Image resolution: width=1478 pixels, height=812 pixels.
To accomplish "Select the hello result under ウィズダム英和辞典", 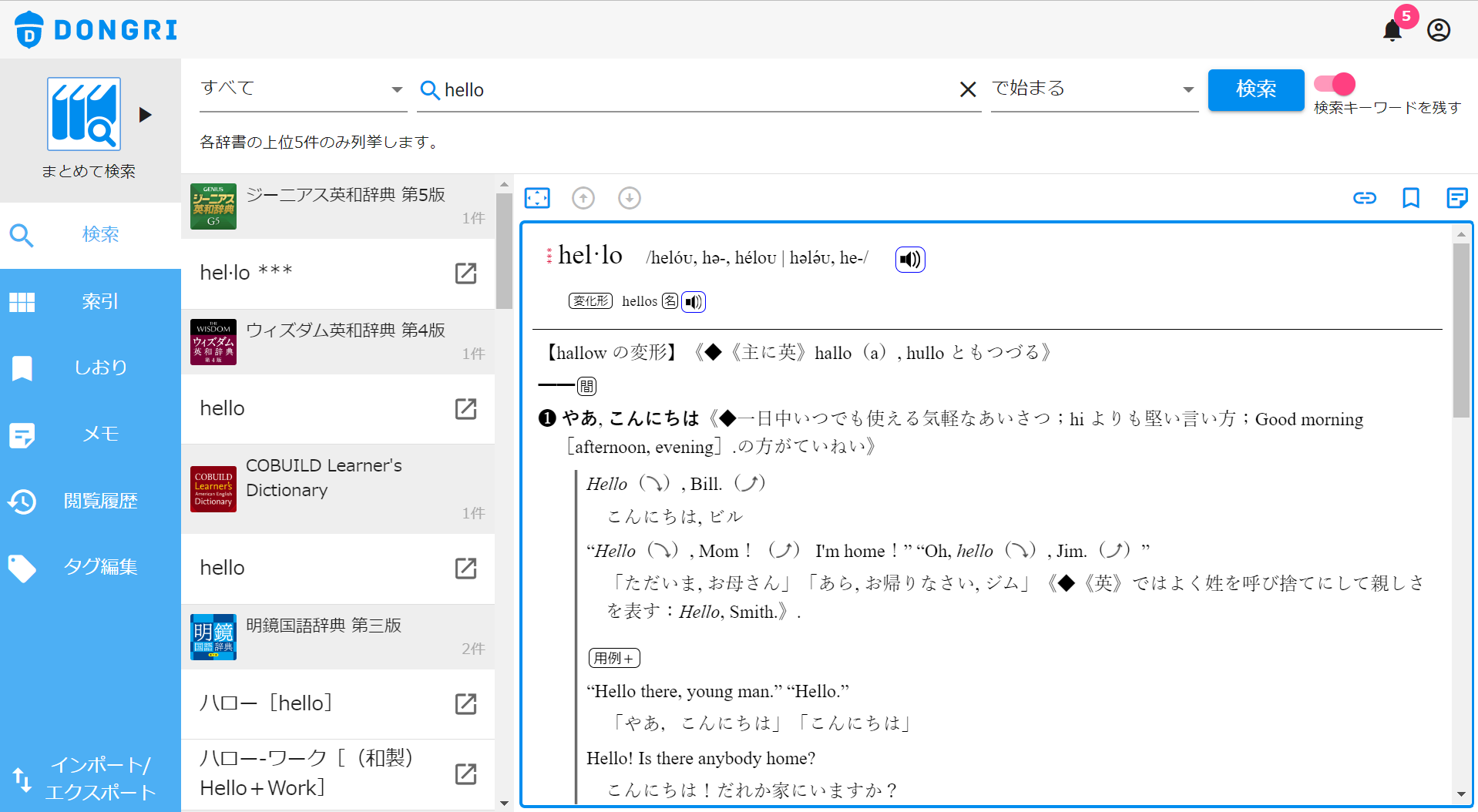I will 338,409.
